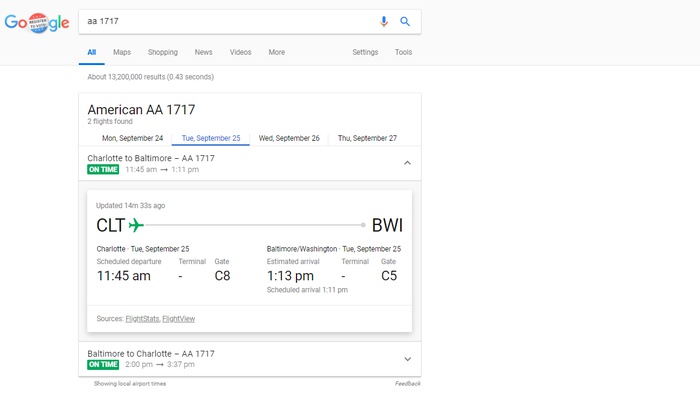
Task: Open the search Tools options
Action: (x=403, y=52)
